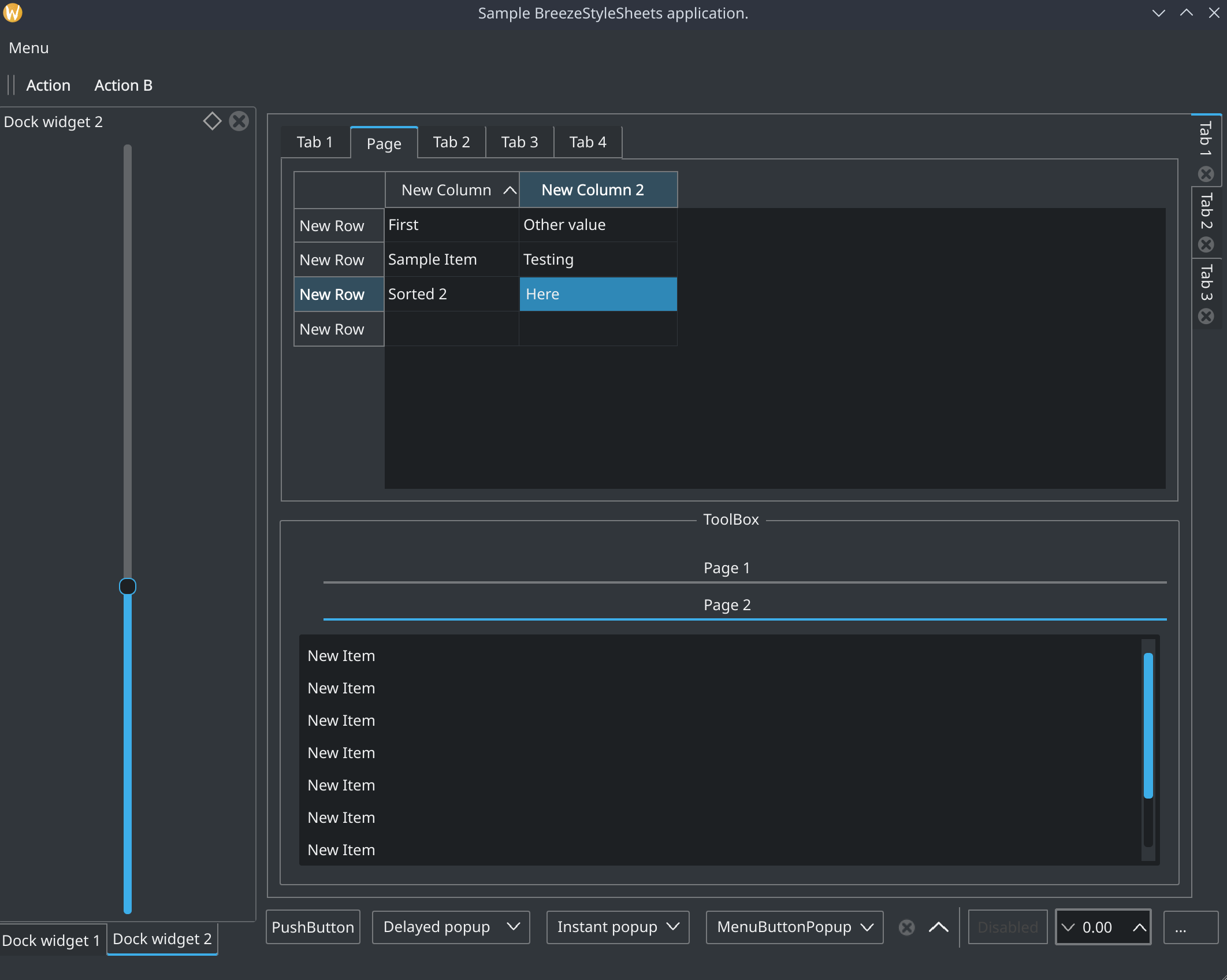Select the highlighted third New Row header

pos(339,295)
